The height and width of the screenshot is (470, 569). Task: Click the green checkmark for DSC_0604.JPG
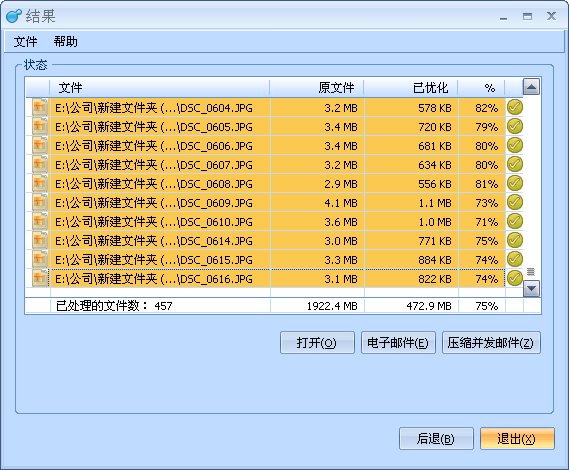[x=515, y=107]
